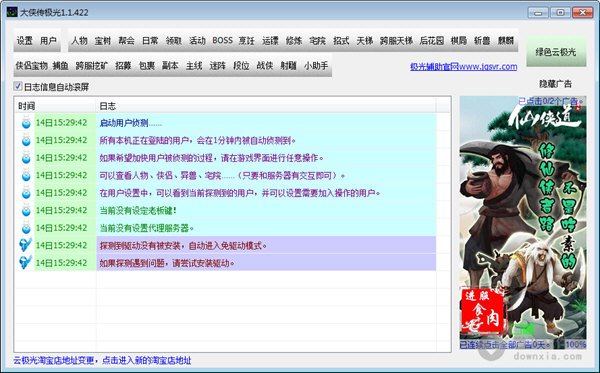Screen dimensions: 600x373
Task: Click the icon beside 如果希望加快用户被侦测 row
Action: coord(26,158)
